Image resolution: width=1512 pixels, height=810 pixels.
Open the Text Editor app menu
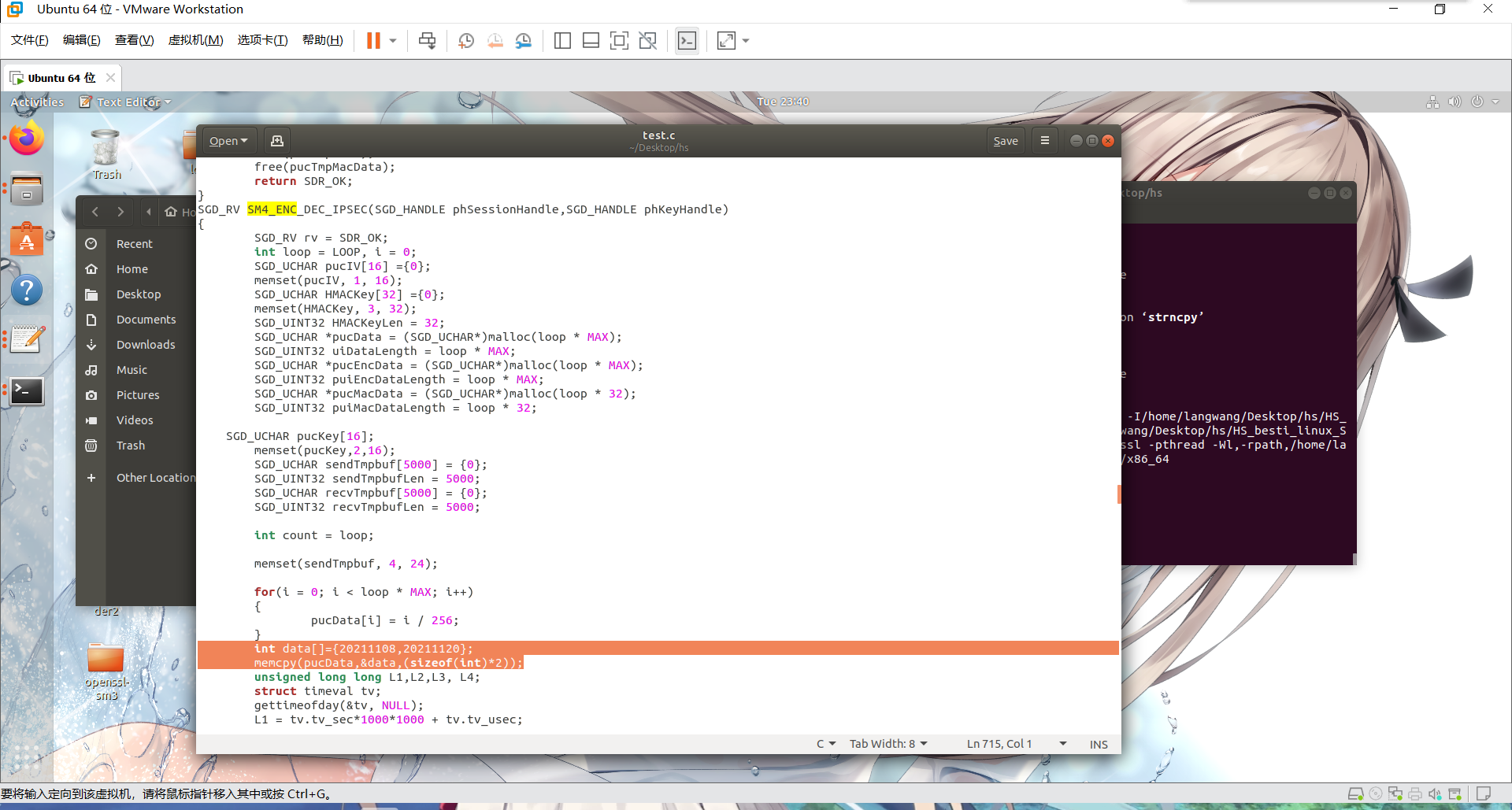(126, 102)
